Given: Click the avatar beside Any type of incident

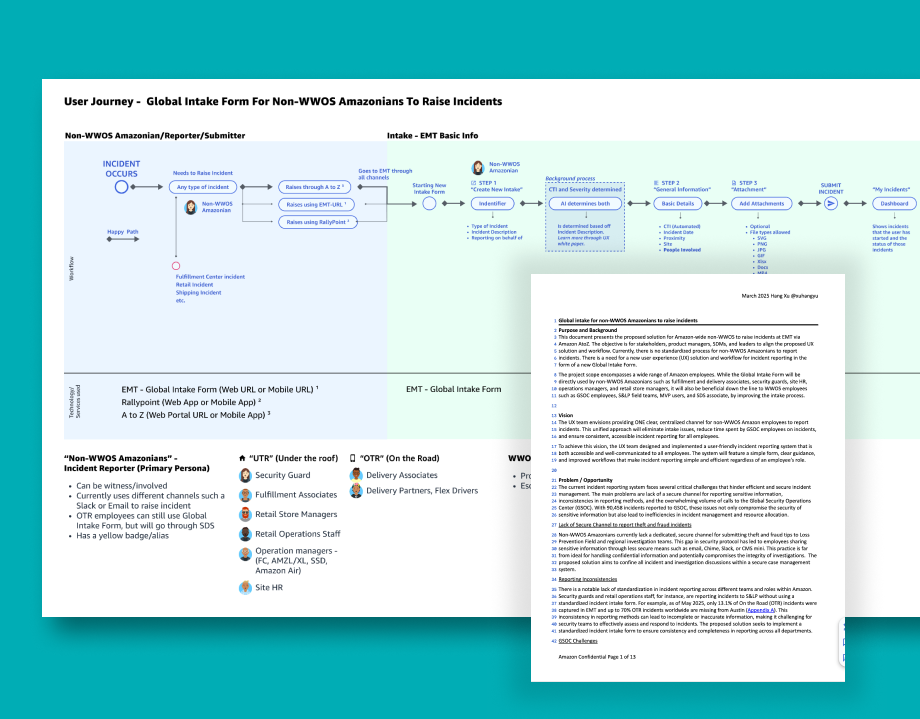Looking at the screenshot, I should pyautogui.click(x=191, y=207).
